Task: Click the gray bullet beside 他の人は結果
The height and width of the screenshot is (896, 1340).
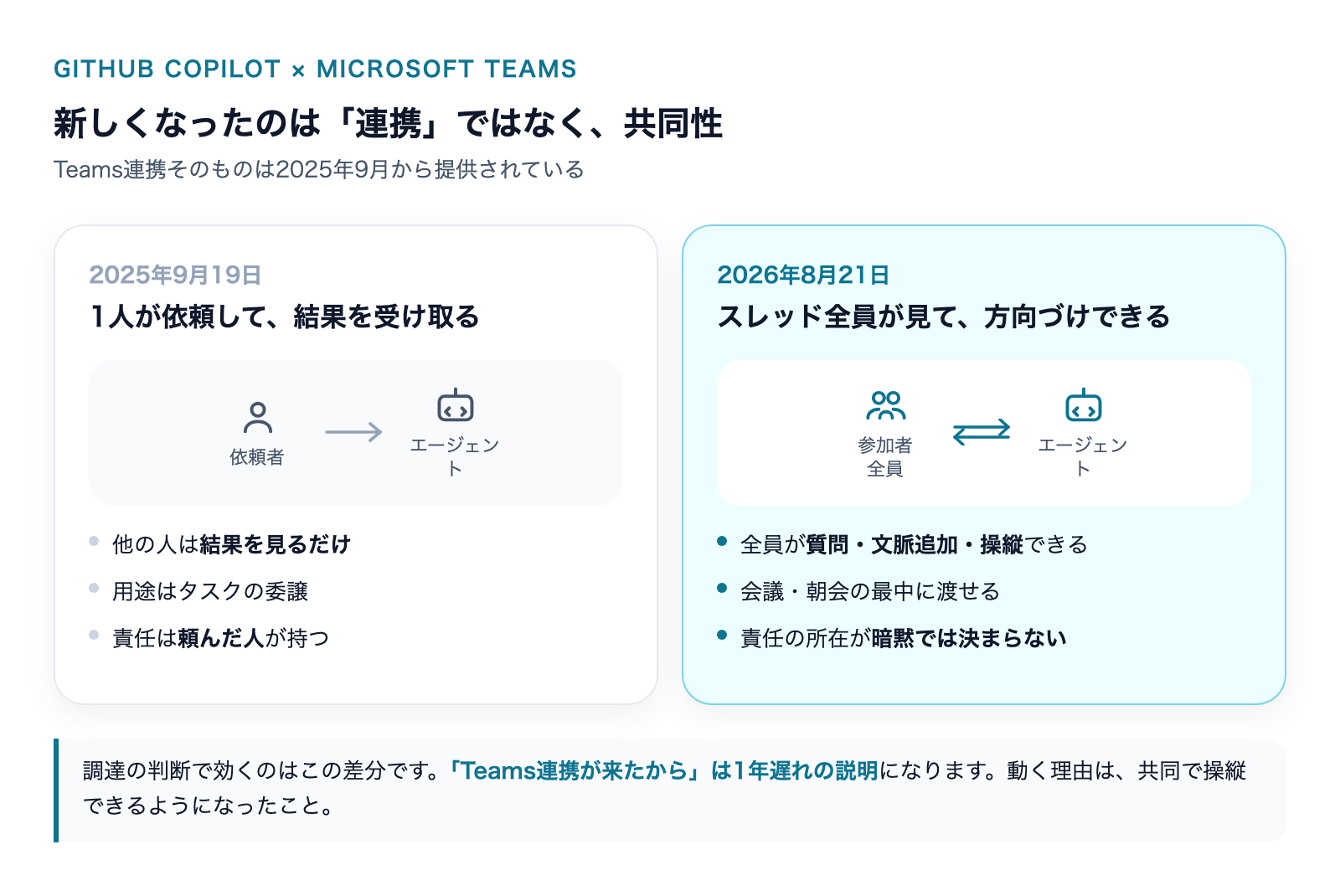Action: [94, 541]
